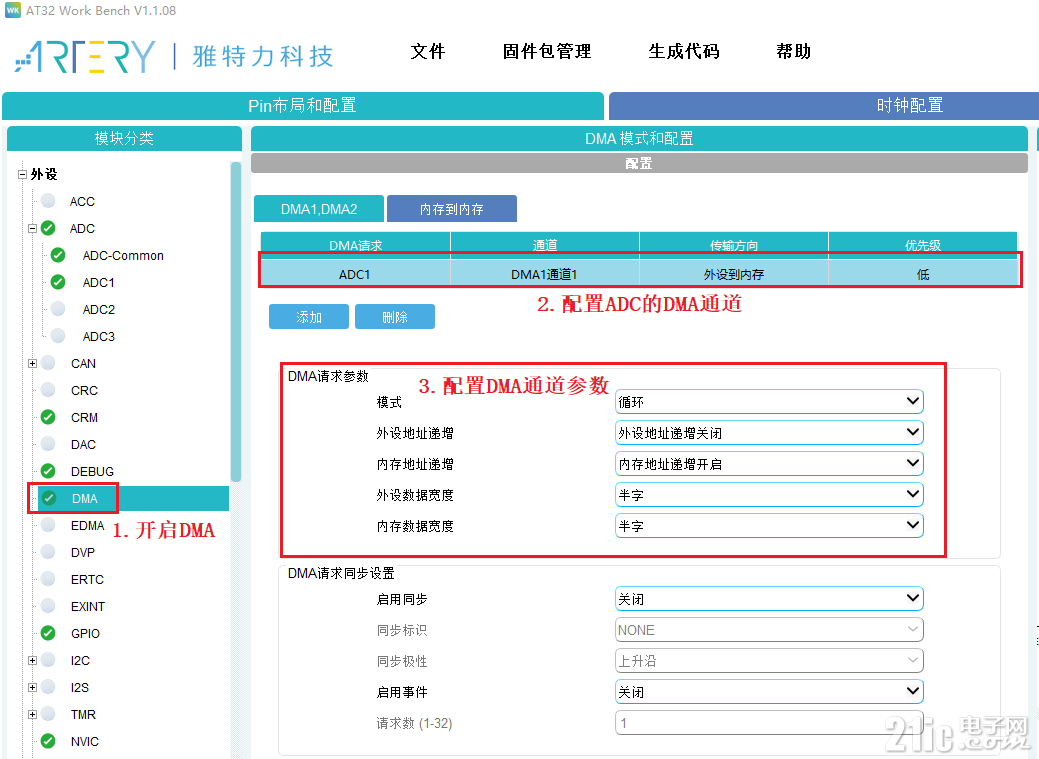Click the DMA1通道1 channel cell
The width and height of the screenshot is (1039, 759).
(545, 274)
